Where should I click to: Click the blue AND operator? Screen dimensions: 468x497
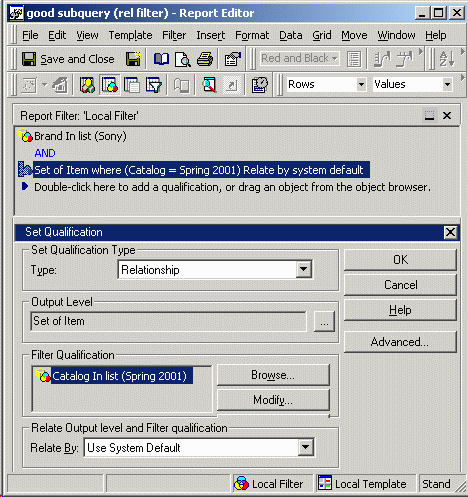click(45, 153)
